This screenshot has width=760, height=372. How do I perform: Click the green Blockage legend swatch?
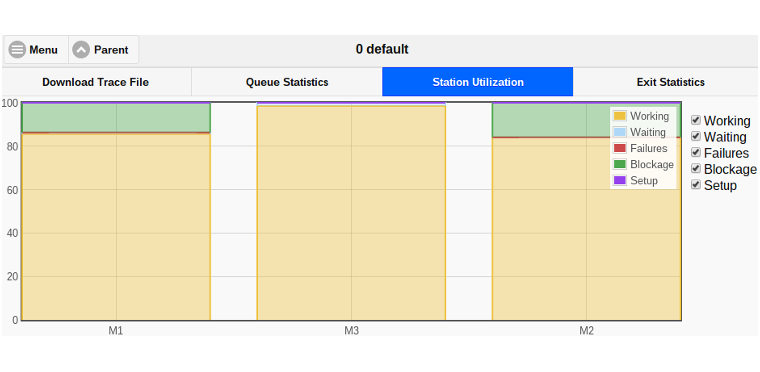[619, 164]
